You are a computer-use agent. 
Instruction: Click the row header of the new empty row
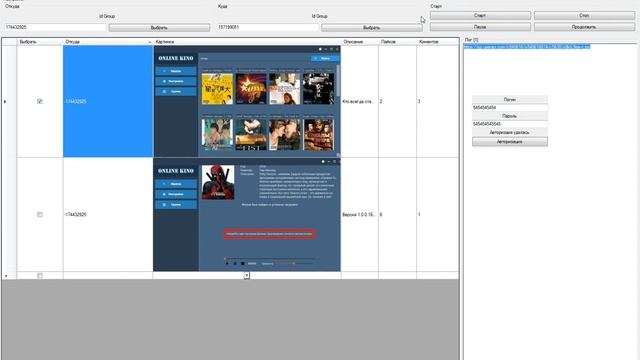coord(9,276)
